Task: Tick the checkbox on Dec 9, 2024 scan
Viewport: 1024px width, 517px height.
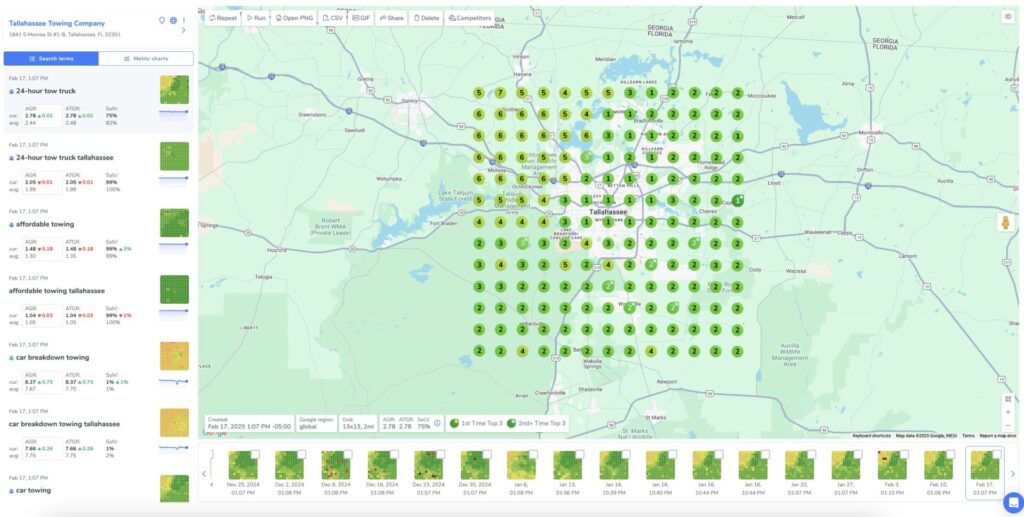Action: (x=348, y=454)
